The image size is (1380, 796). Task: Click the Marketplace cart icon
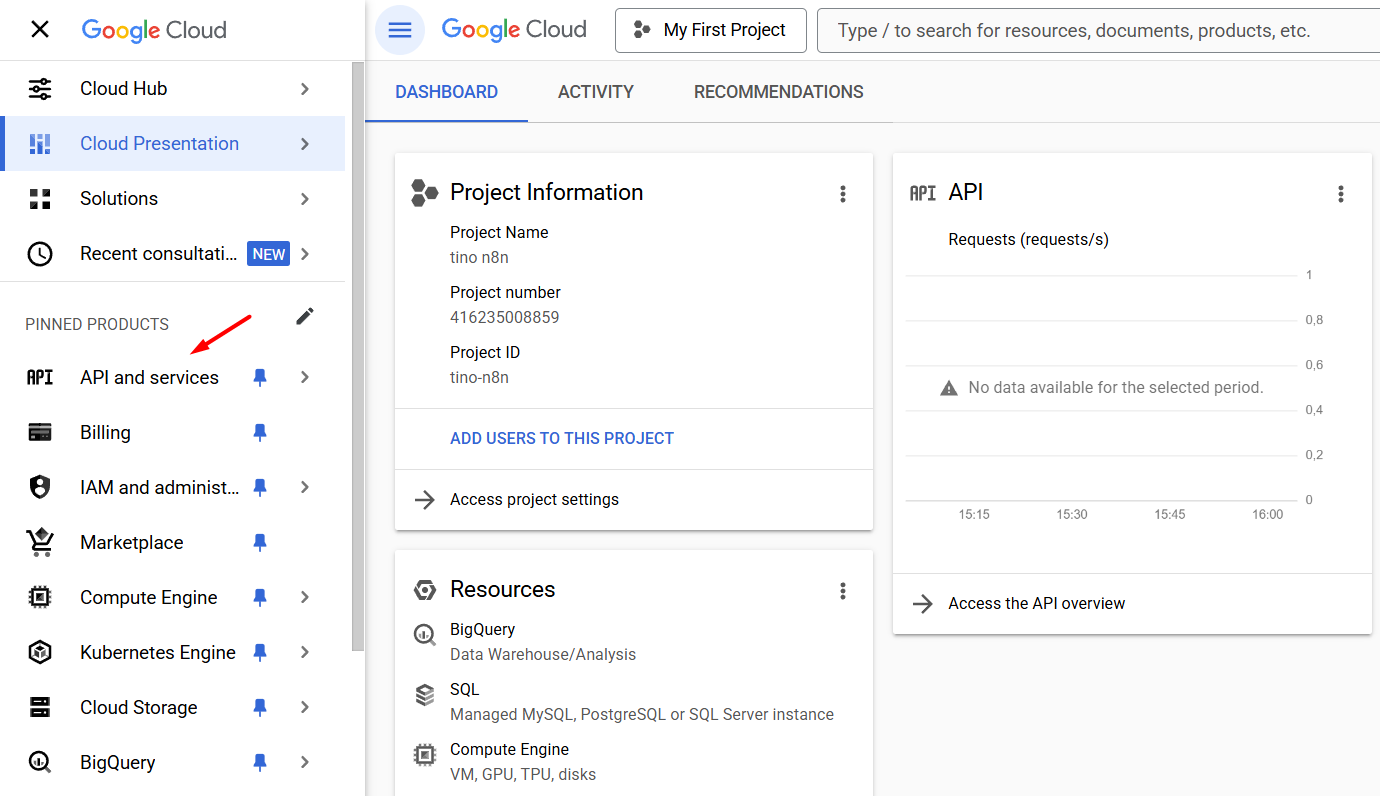(x=40, y=543)
